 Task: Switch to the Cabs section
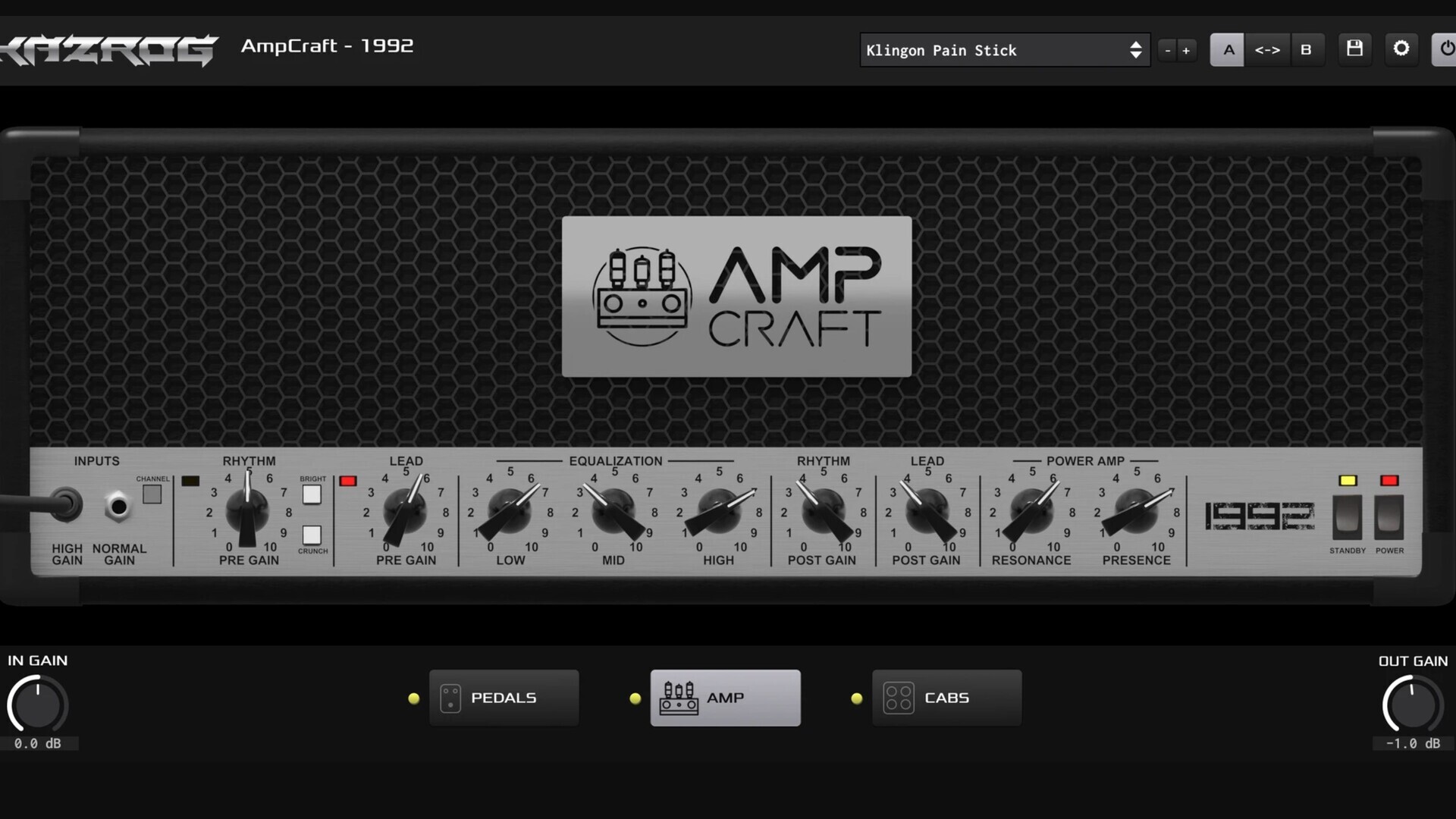946,698
